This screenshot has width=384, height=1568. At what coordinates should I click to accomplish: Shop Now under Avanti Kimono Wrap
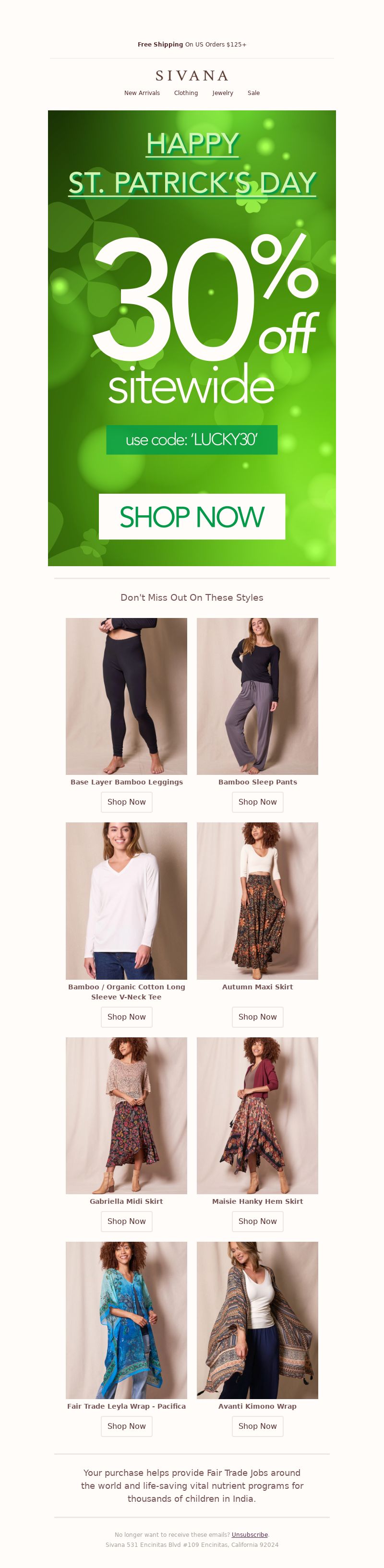point(257,1426)
